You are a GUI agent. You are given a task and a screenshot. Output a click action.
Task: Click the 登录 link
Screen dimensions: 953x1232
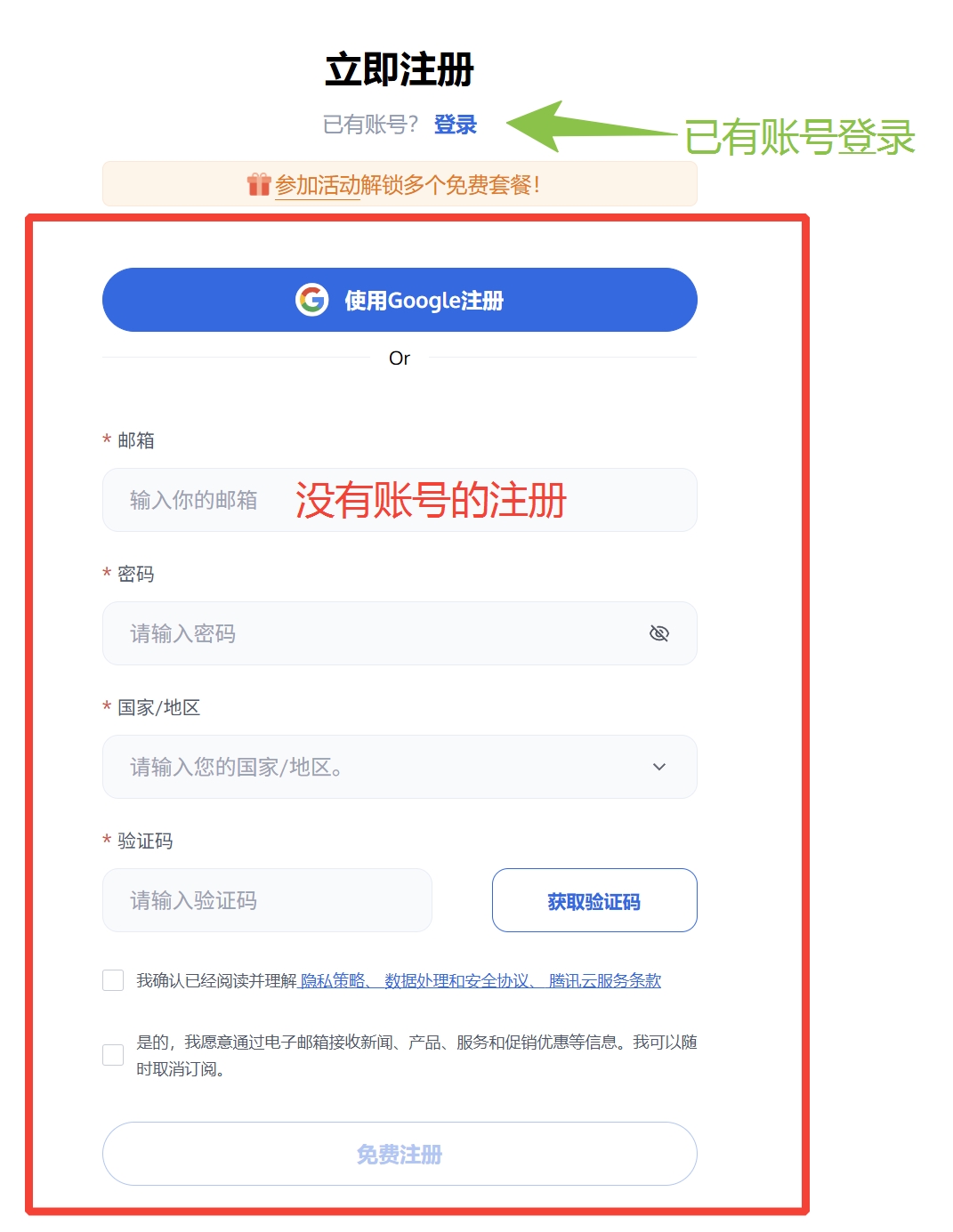click(456, 125)
